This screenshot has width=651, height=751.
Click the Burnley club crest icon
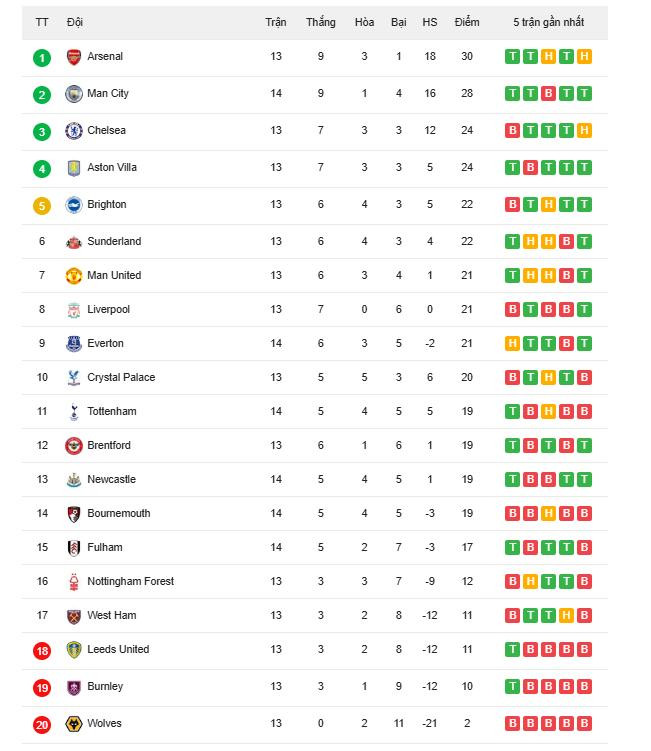(x=73, y=687)
